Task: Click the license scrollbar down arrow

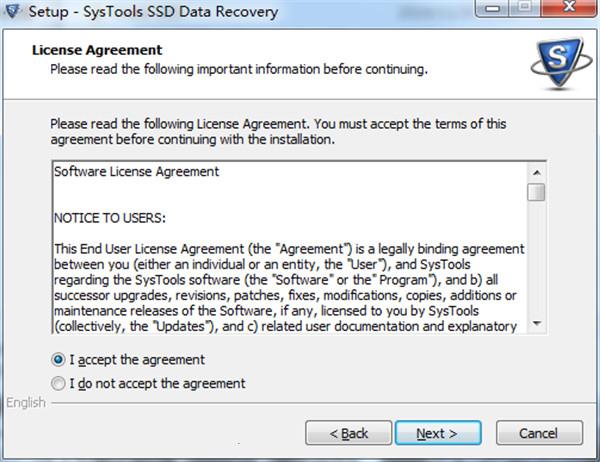Action: click(536, 324)
